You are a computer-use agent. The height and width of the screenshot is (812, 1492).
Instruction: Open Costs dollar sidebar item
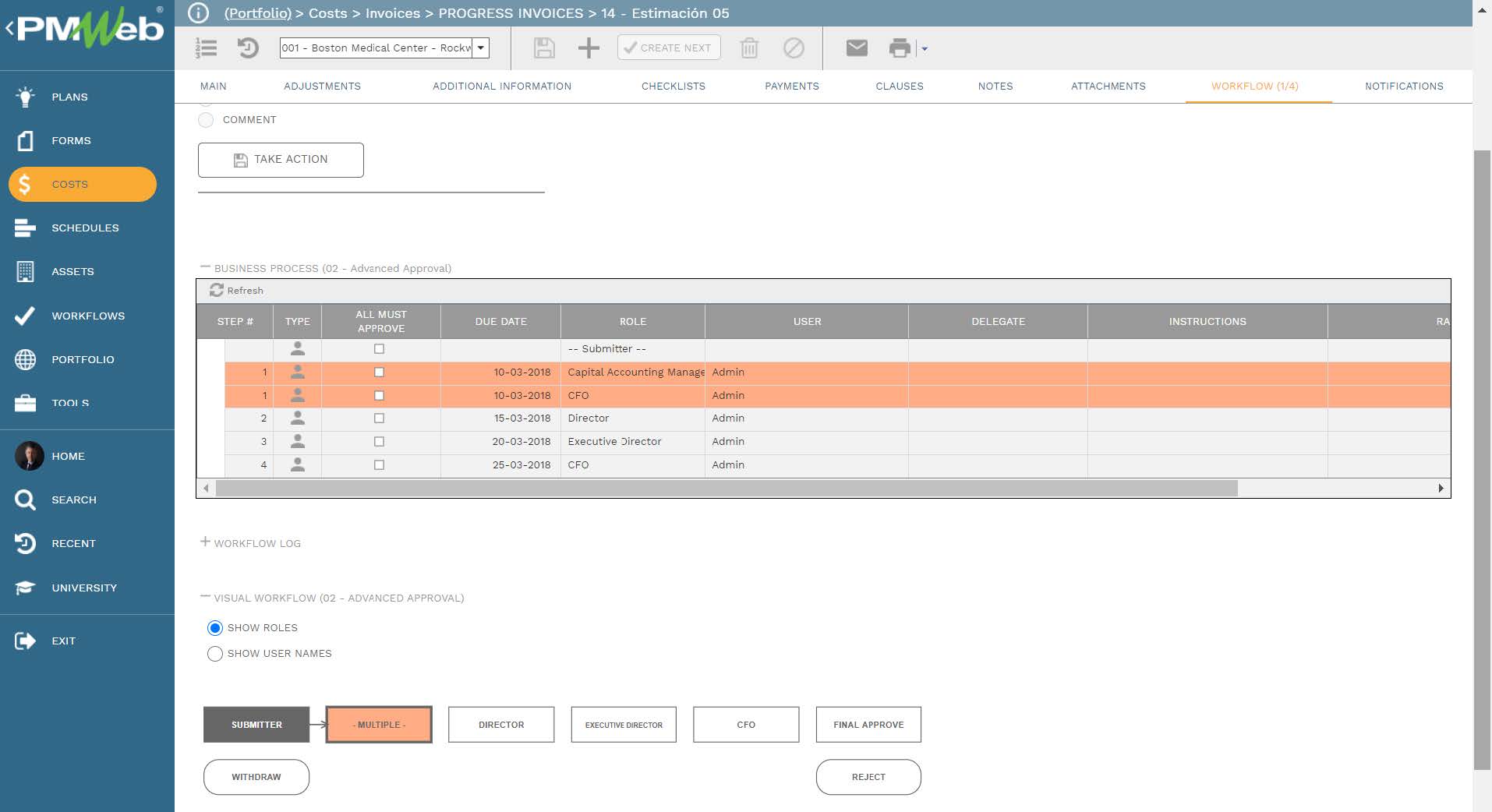(83, 184)
